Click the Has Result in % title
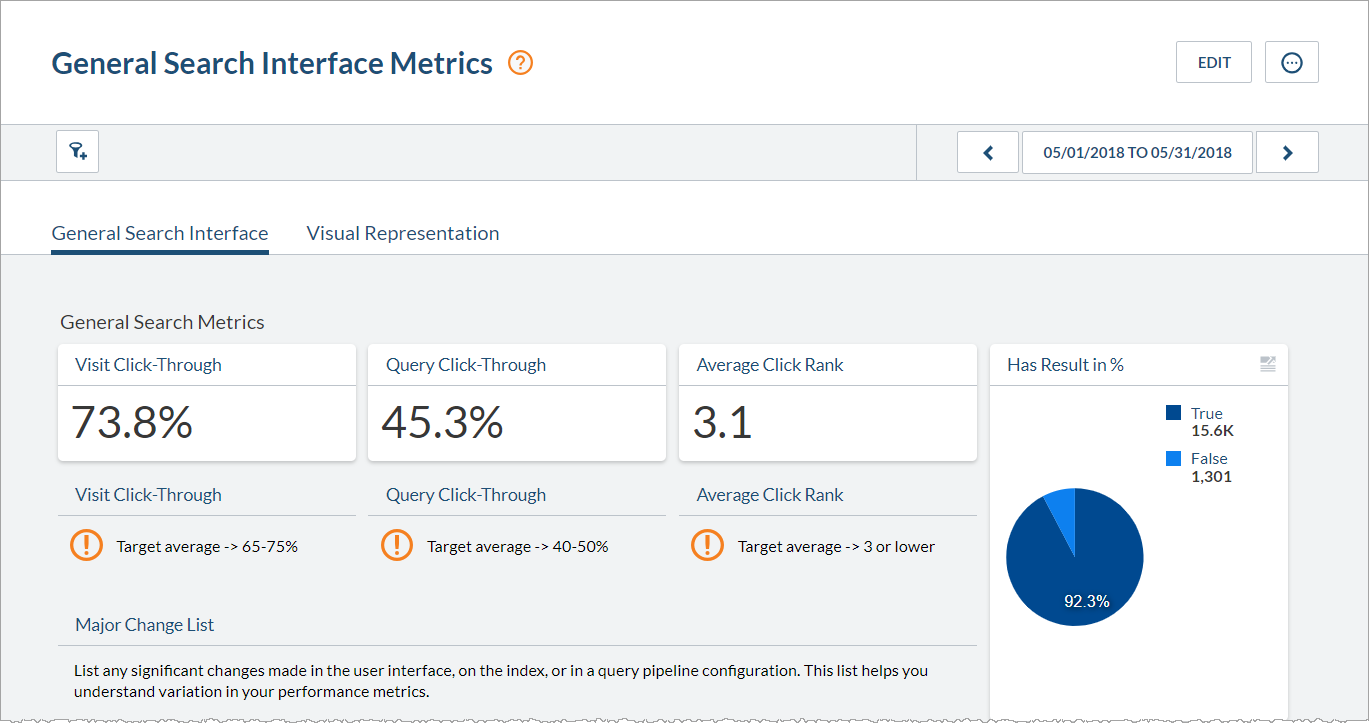Image resolution: width=1369 pixels, height=725 pixels. click(x=1065, y=365)
